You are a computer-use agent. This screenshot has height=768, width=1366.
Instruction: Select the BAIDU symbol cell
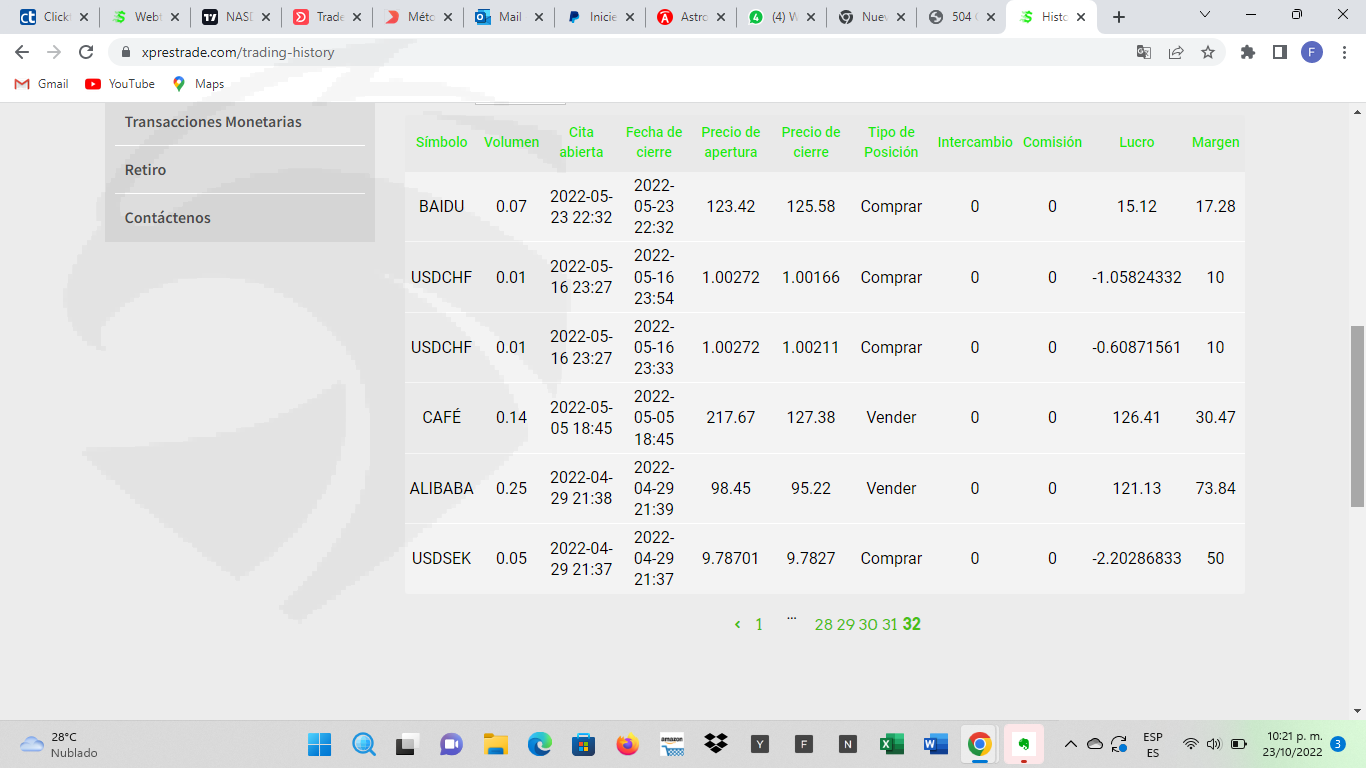(441, 207)
